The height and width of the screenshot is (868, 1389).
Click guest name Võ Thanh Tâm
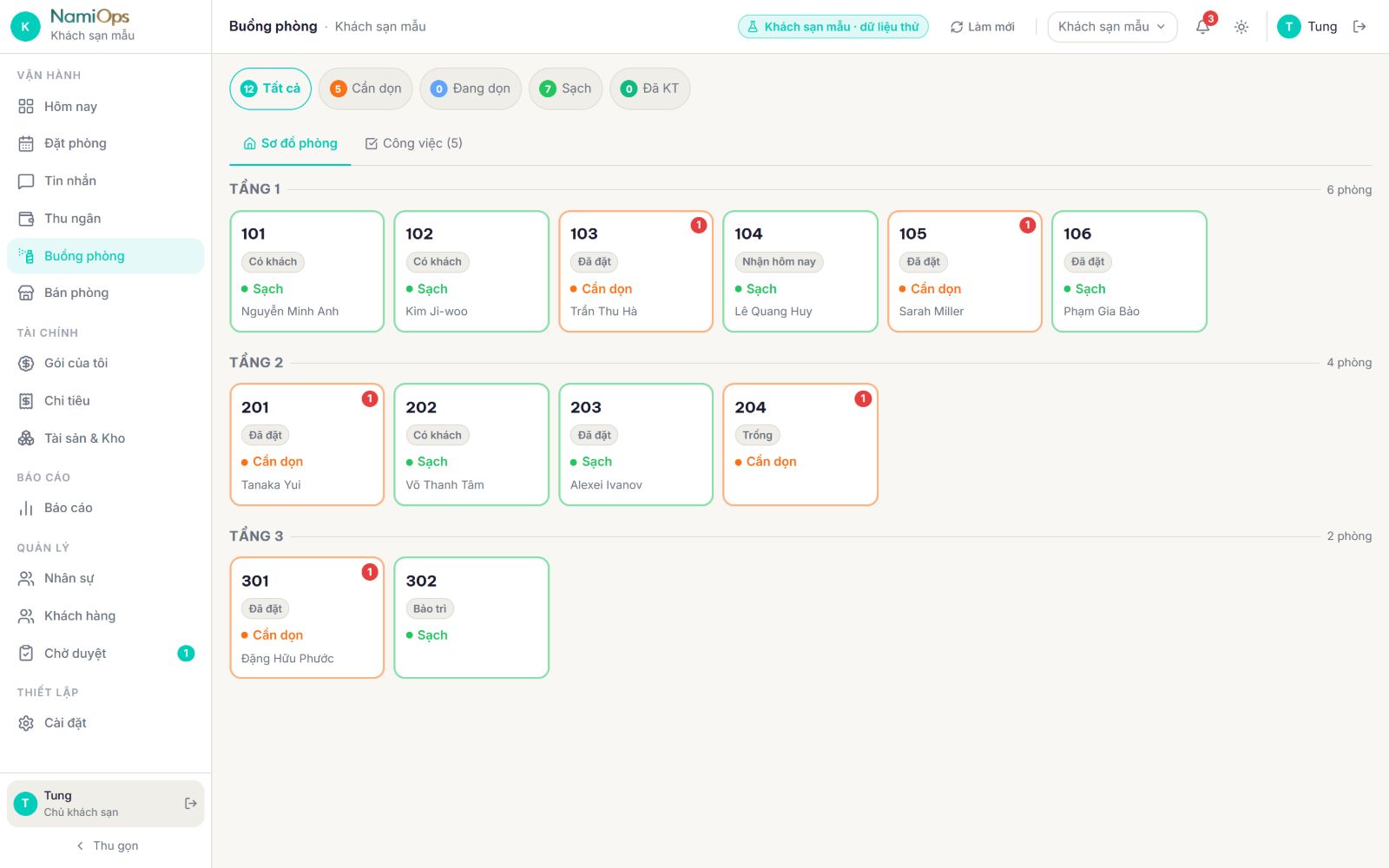(x=444, y=485)
